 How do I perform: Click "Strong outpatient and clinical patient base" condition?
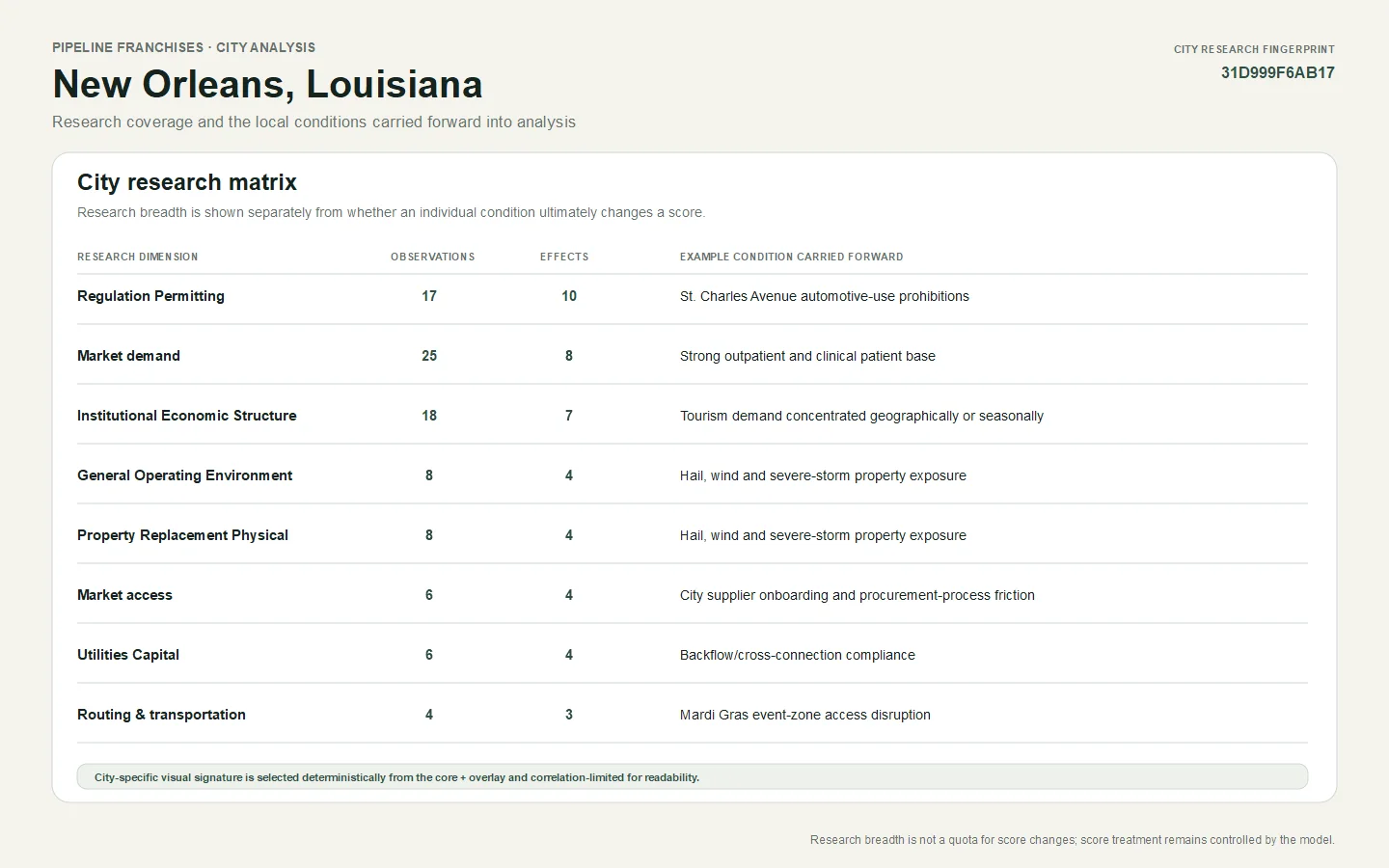pos(807,356)
